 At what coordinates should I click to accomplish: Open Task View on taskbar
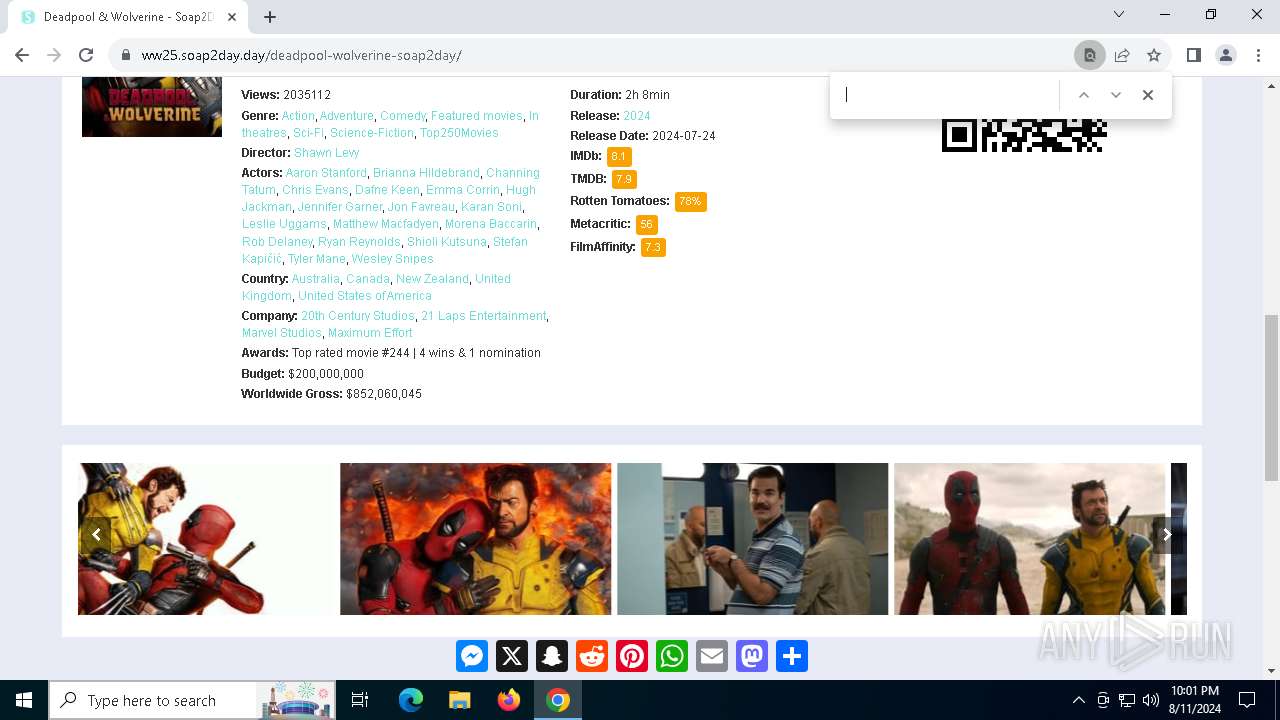(360, 701)
